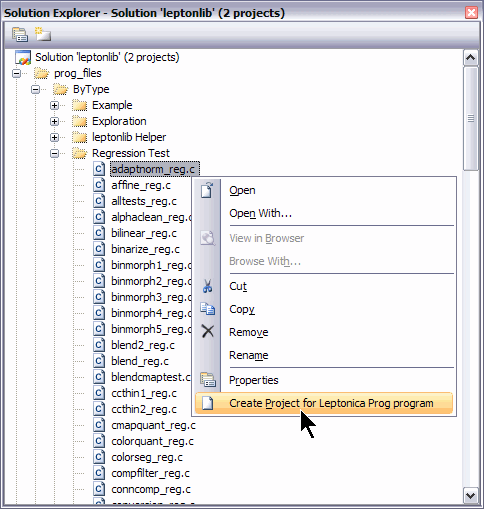Select the Regression Test folder label
Screen dimensions: 484x509
[131, 153]
